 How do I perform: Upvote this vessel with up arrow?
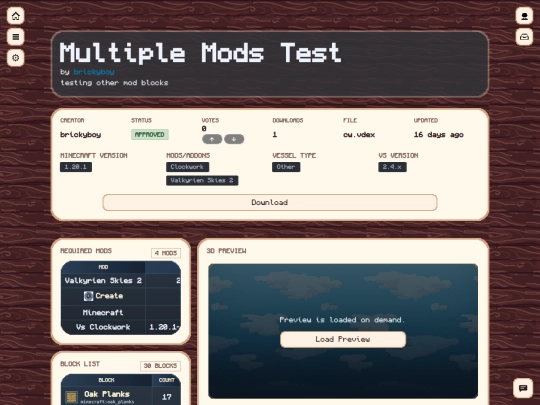212,139
